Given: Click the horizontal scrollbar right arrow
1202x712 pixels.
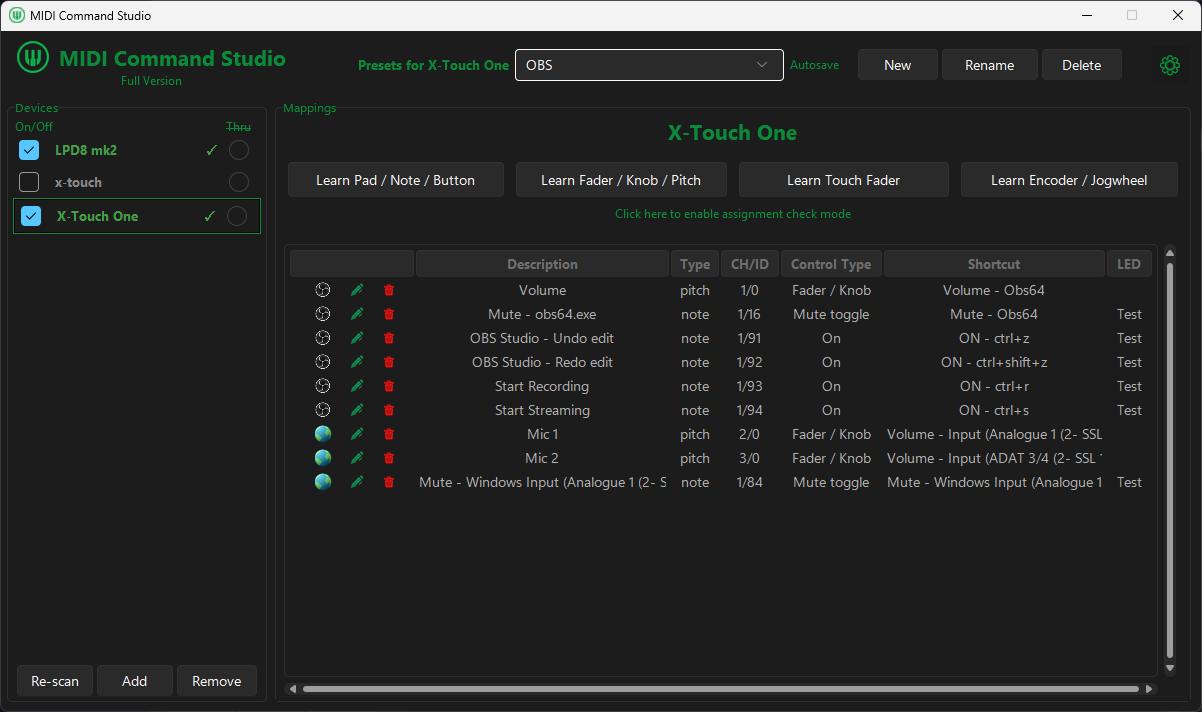Looking at the screenshot, I should click(x=1149, y=688).
